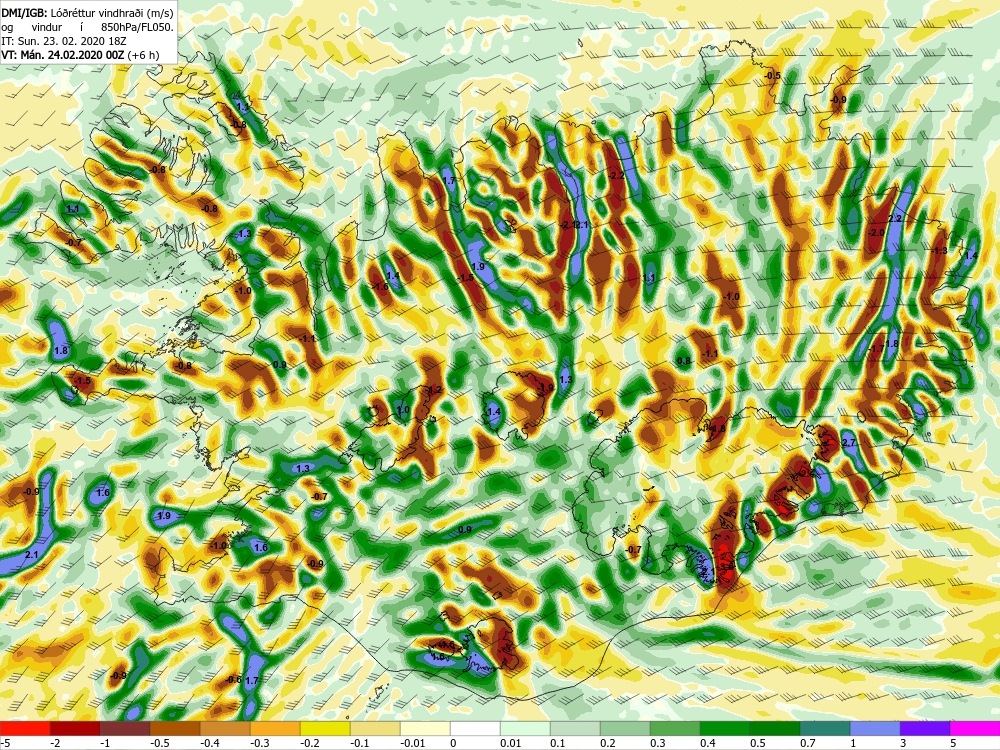This screenshot has height=750, width=1000.
Task: Select legend swatch between -0.4 and -0.3
Action: [225, 728]
